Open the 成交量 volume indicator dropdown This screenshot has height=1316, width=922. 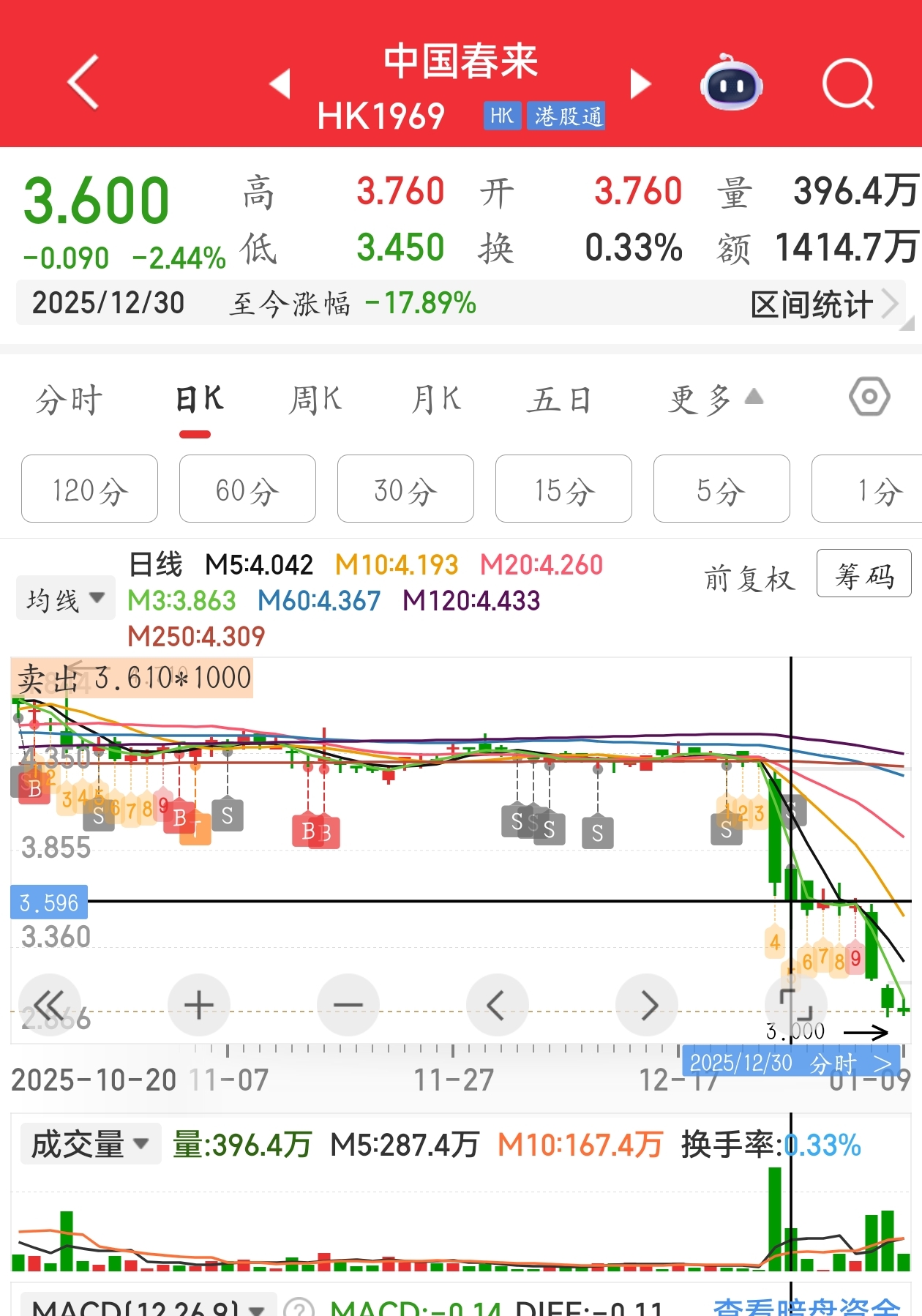[89, 1145]
